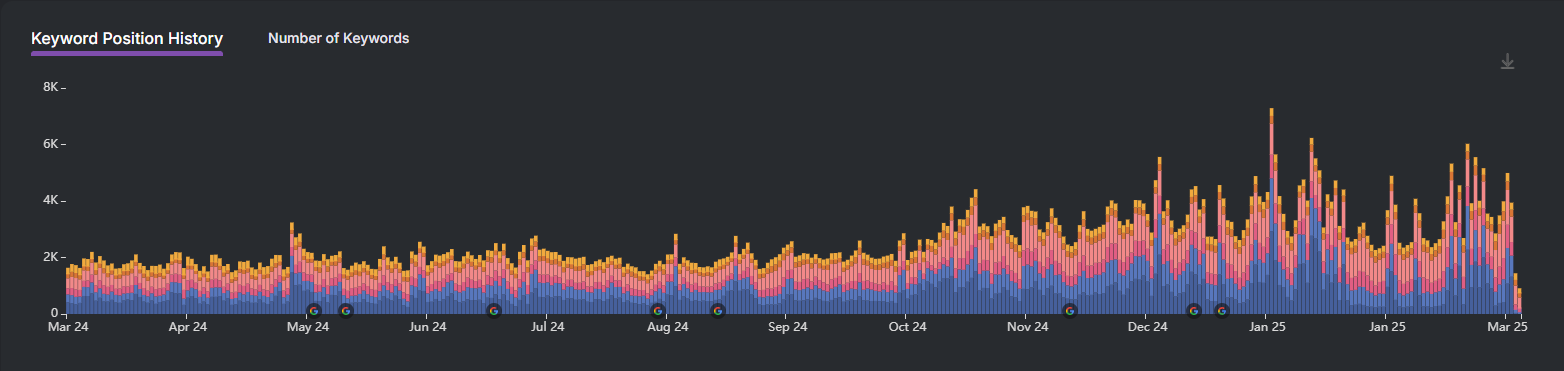Click the Google update marker between Nov 24 and Dec 24
1564x371 pixels.
tap(1070, 311)
